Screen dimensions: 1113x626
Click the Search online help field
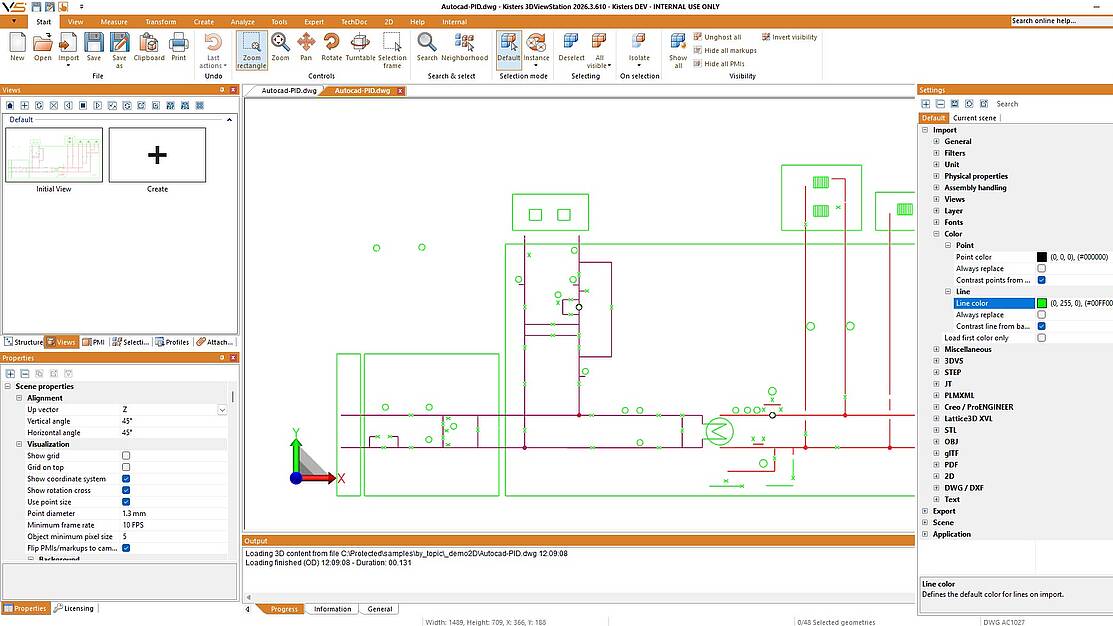pyautogui.click(x=1060, y=21)
